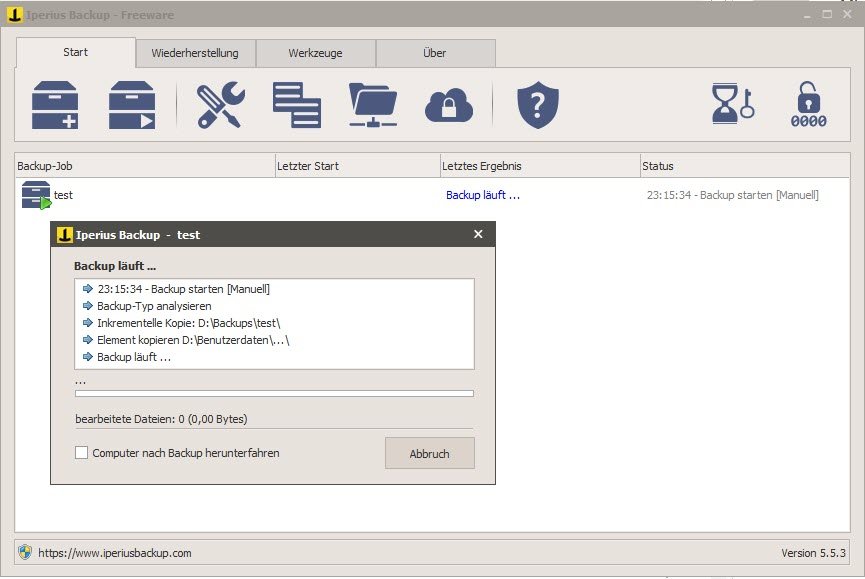Open the Werkzeuge tab

pyautogui.click(x=316, y=53)
